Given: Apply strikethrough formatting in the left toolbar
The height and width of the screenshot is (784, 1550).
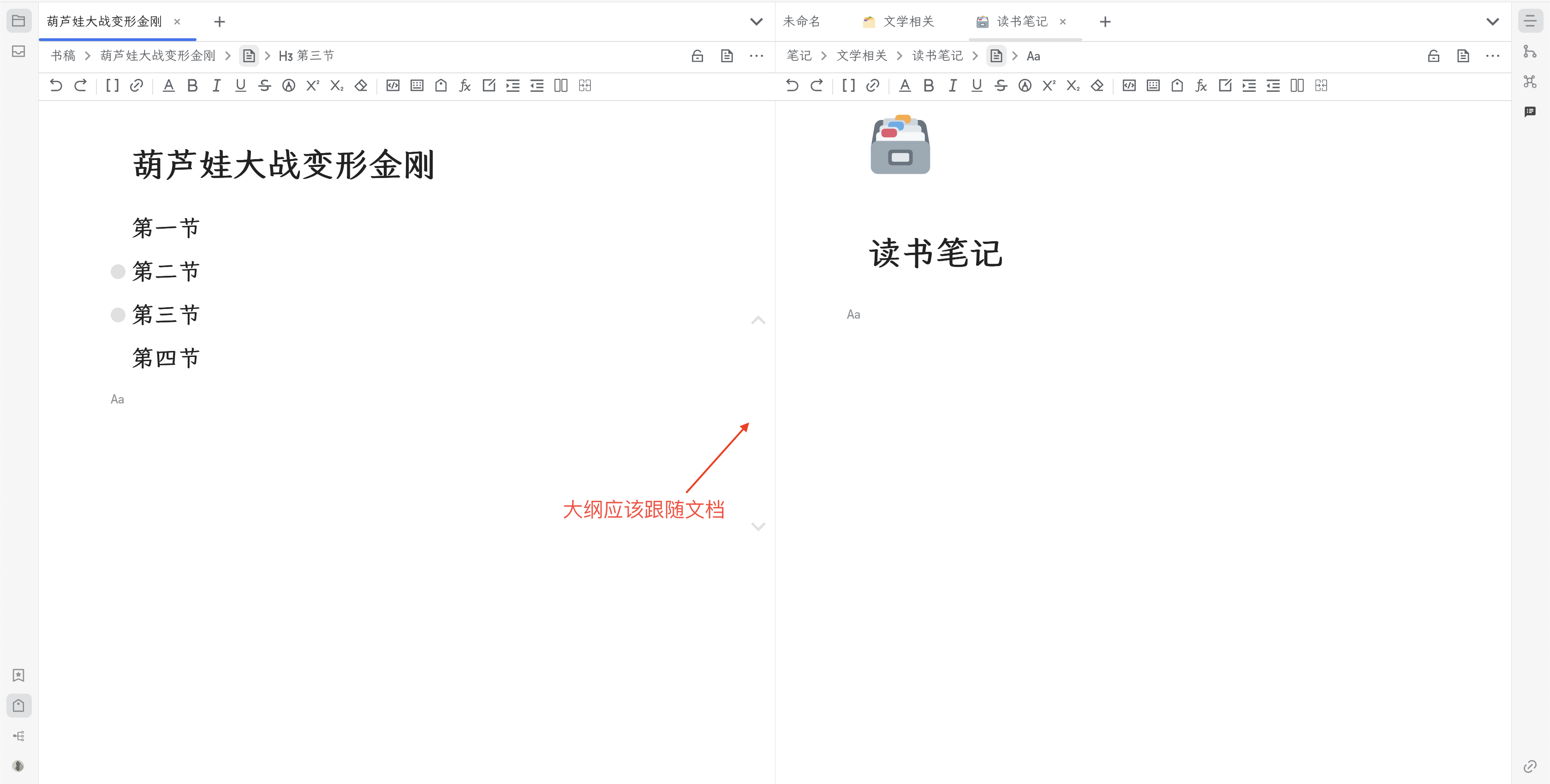Looking at the screenshot, I should point(265,85).
